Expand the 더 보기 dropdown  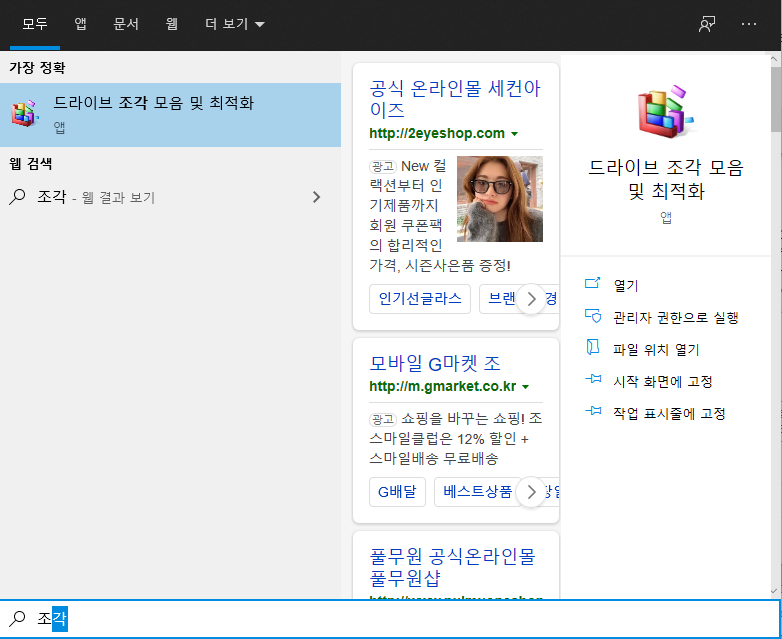pyautogui.click(x=235, y=24)
